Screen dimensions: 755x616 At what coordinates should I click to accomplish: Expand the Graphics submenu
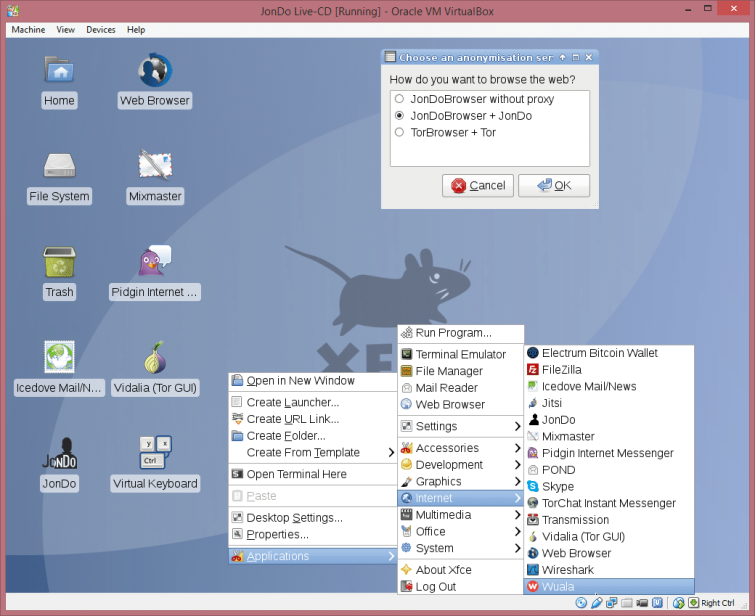click(460, 482)
